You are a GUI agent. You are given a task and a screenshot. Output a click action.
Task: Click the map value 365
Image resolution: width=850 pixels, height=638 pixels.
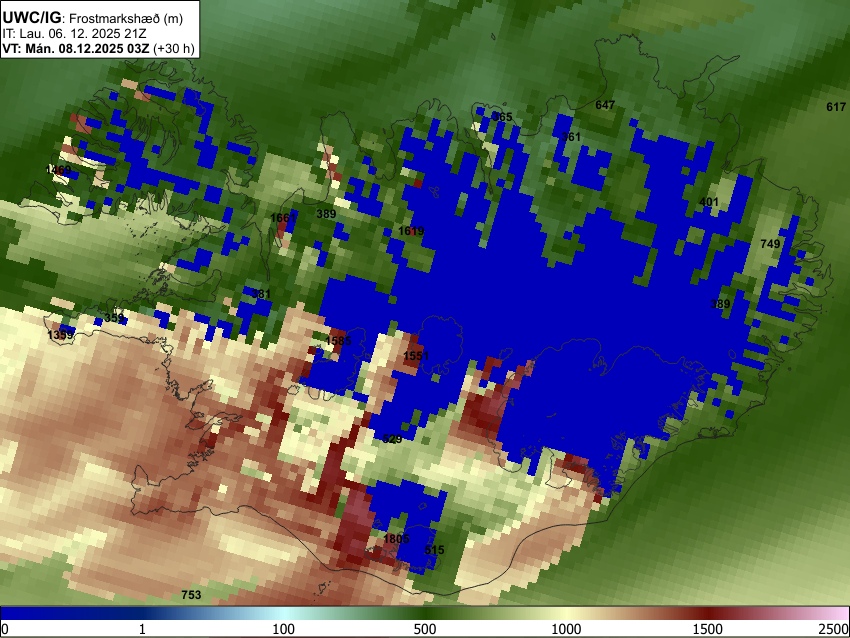(503, 117)
